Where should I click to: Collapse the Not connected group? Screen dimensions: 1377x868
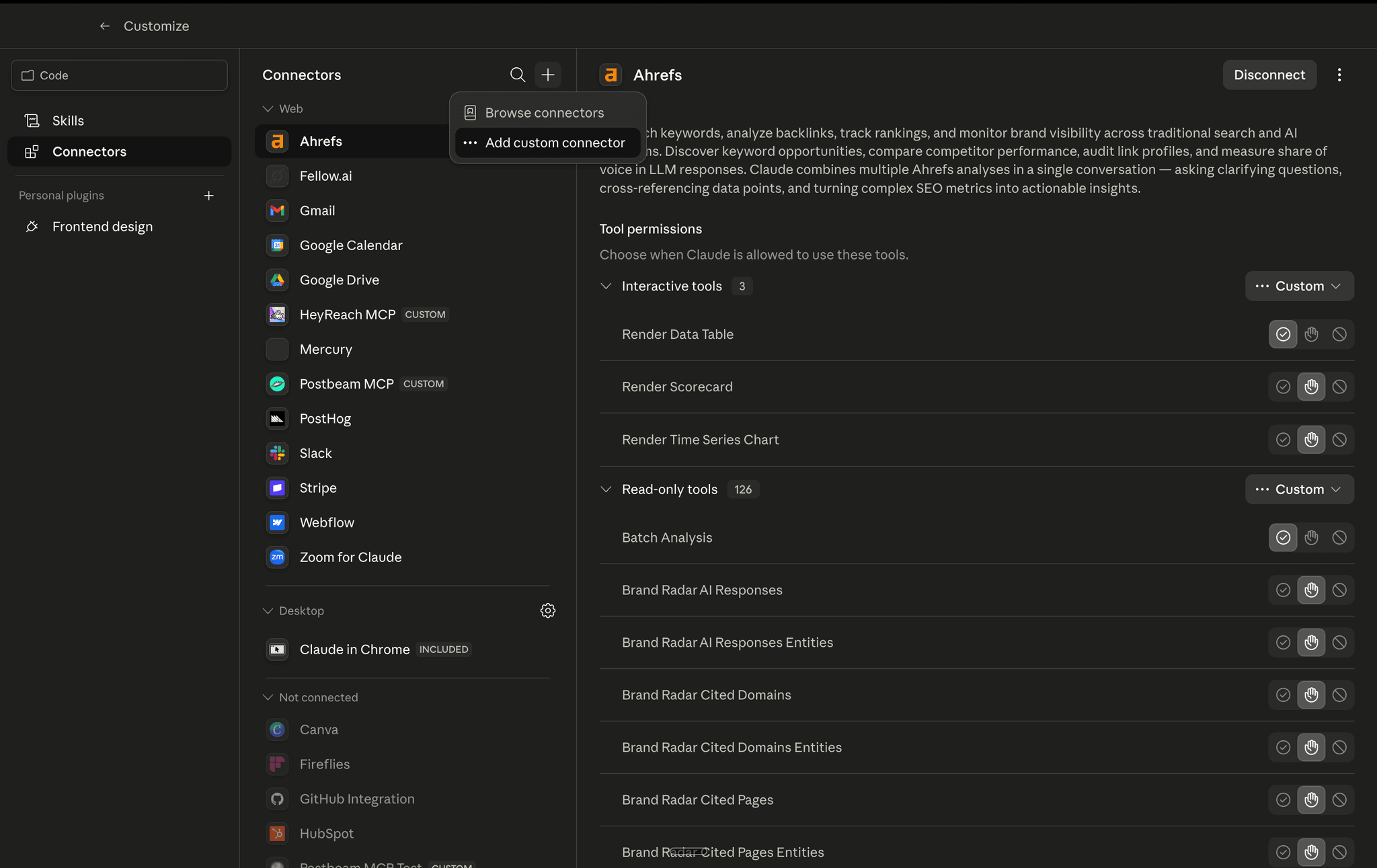[x=268, y=697]
